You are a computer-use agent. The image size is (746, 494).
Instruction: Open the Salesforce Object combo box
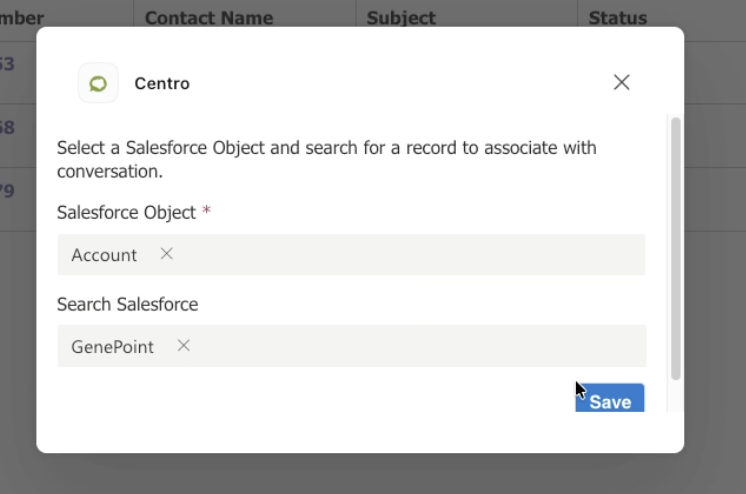351,255
